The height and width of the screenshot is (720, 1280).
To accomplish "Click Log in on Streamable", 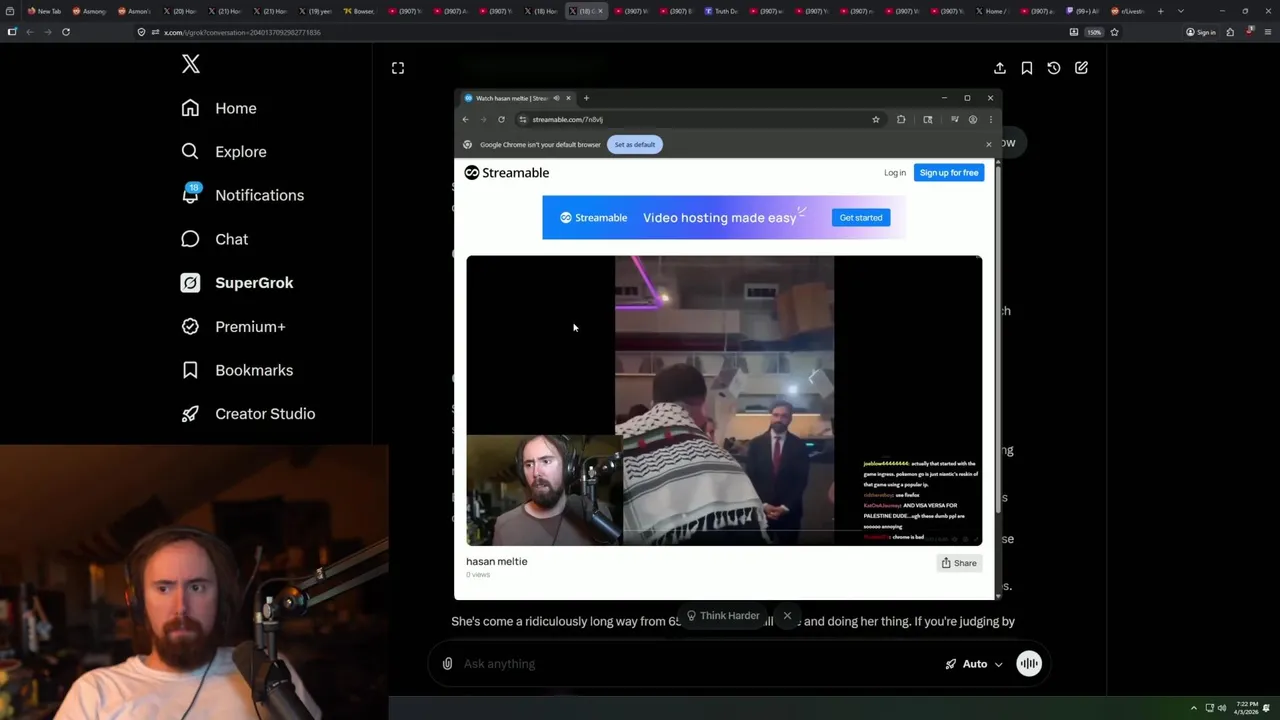I will (895, 173).
